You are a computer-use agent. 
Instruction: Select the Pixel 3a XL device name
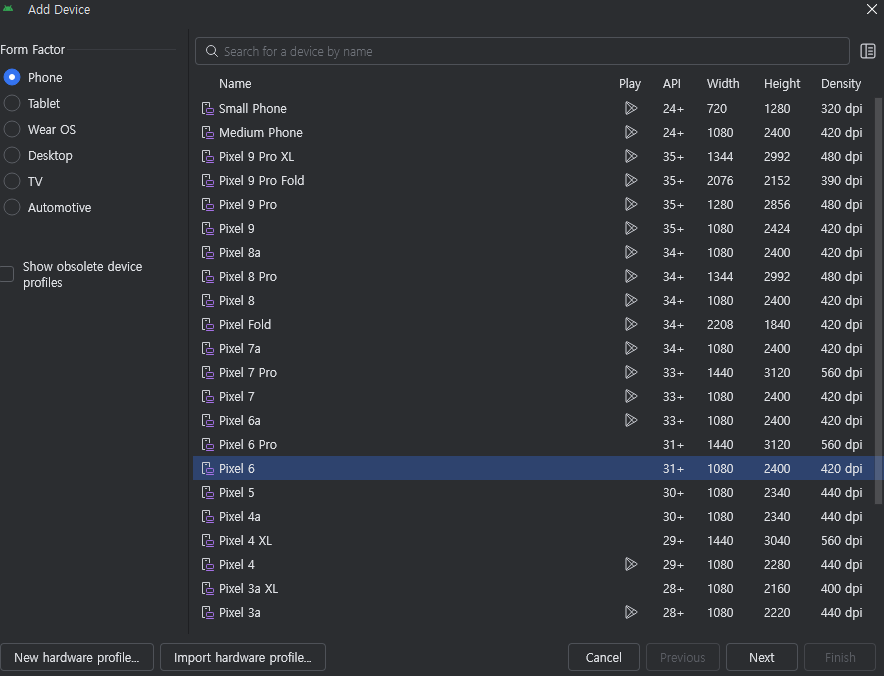click(x=249, y=589)
